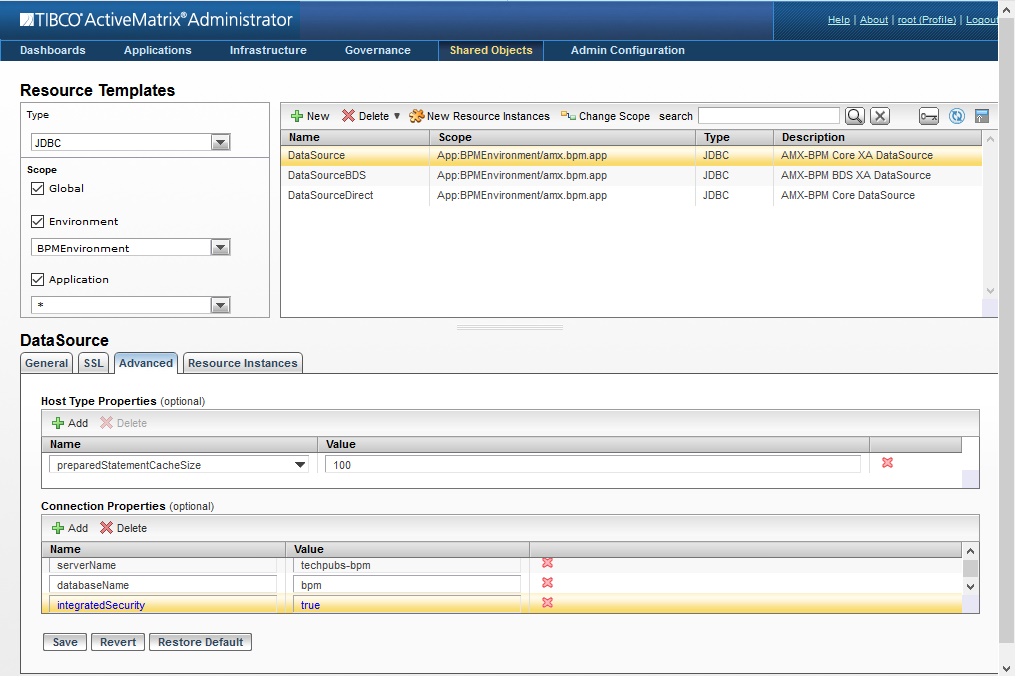The width and height of the screenshot is (1020, 691).
Task: Open the Infrastructure menu
Action: tap(268, 50)
